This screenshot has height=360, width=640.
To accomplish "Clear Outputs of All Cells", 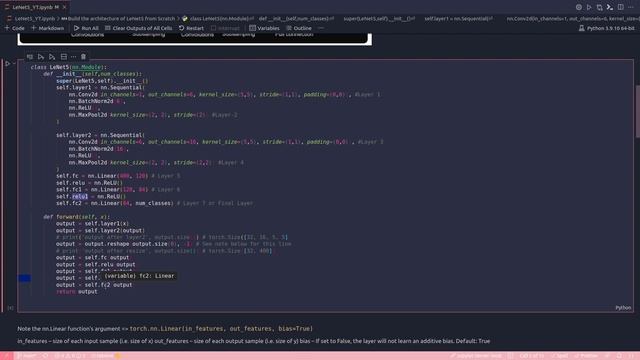I will [x=138, y=28].
